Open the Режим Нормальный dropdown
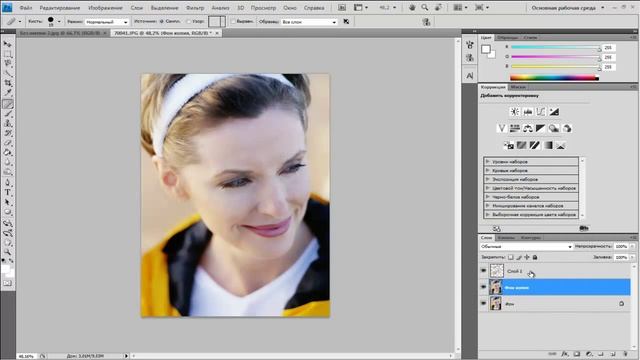 pyautogui.click(x=107, y=22)
